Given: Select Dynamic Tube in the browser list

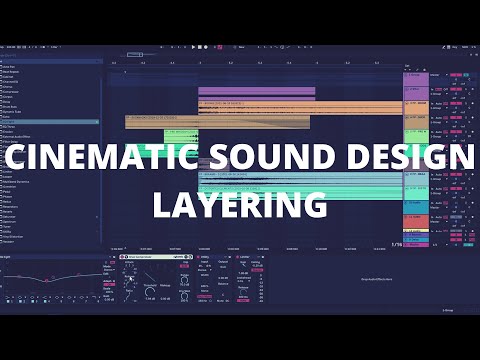Looking at the screenshot, I should [12, 112].
